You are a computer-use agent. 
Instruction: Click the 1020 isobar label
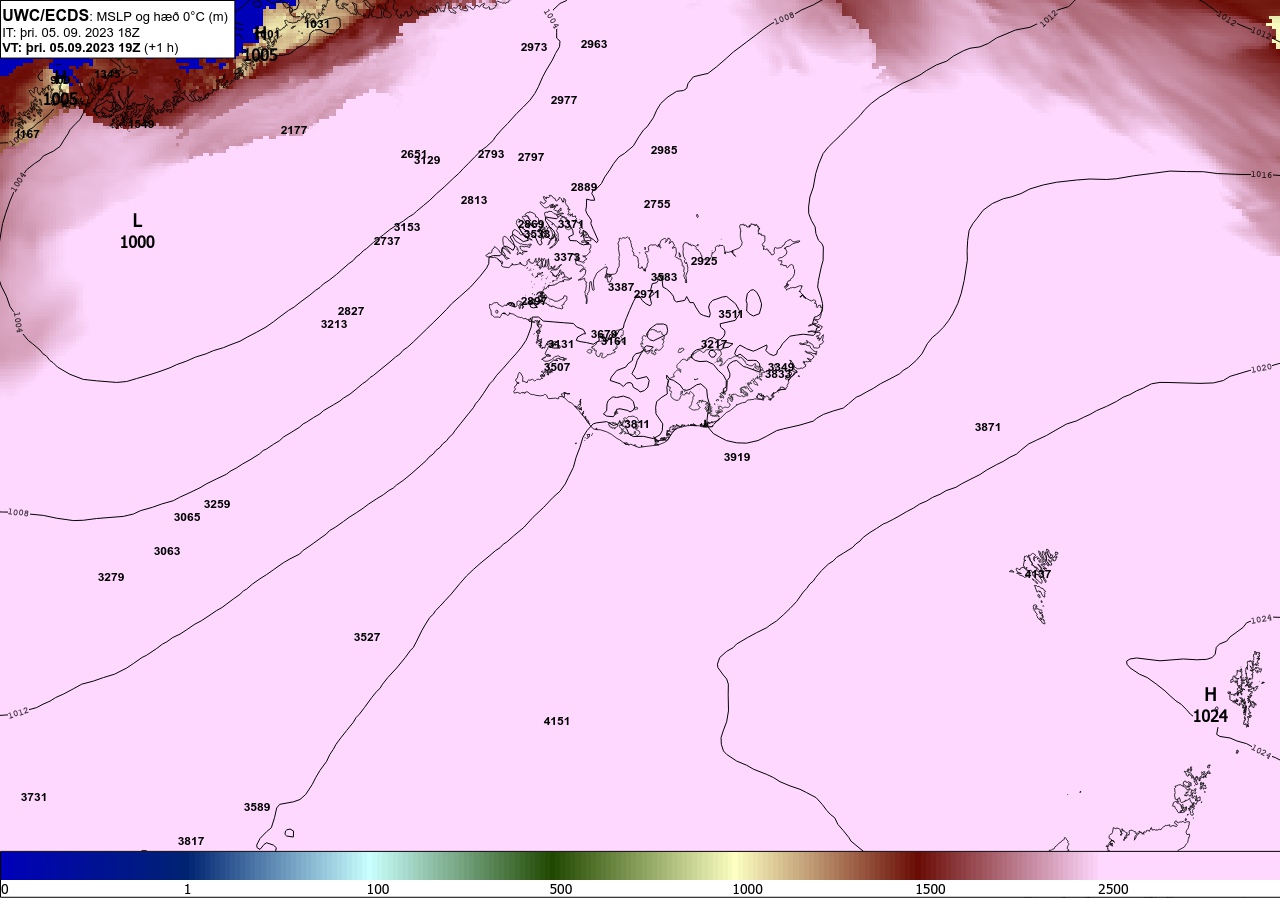pyautogui.click(x=1262, y=368)
